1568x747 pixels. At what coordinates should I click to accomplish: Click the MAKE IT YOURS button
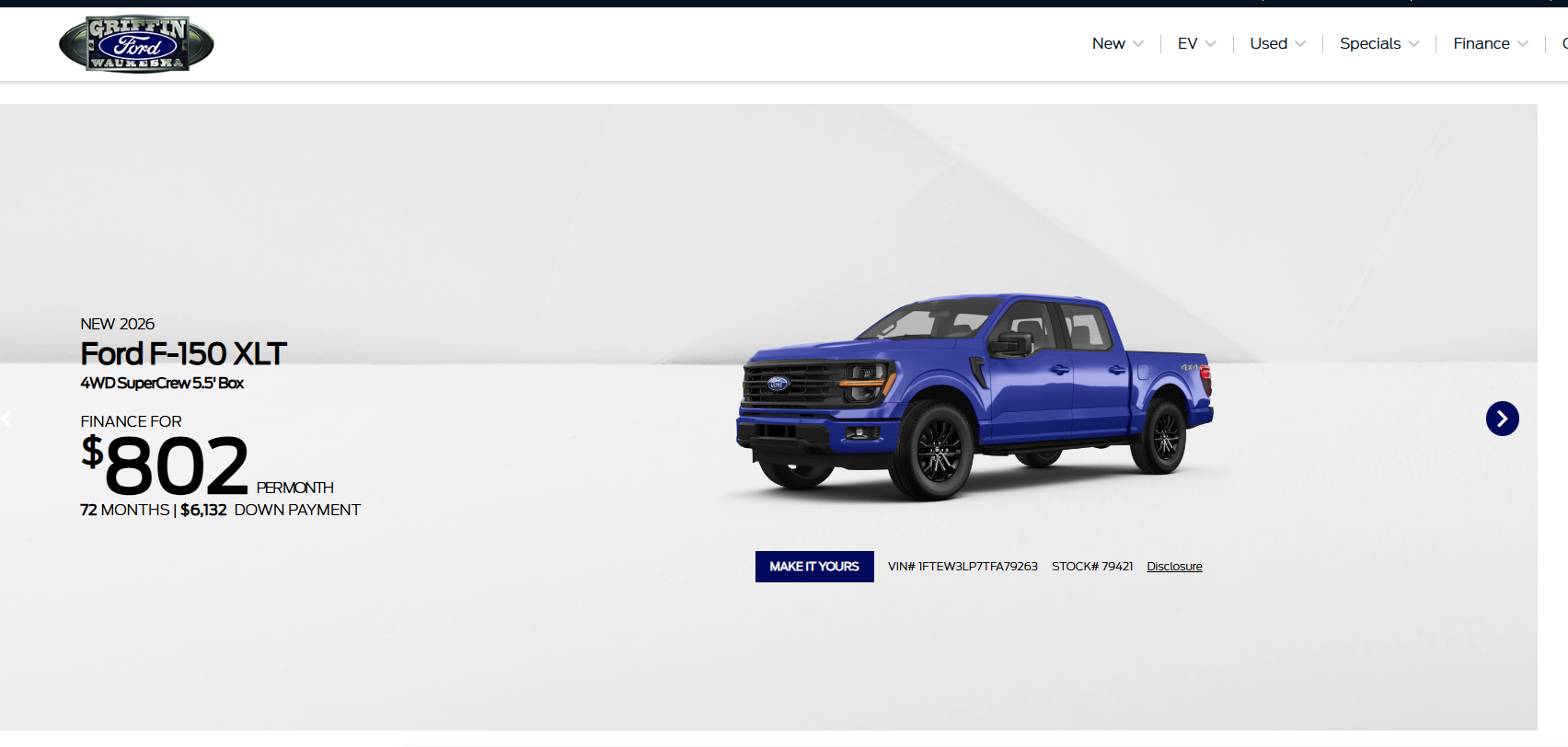[x=814, y=567]
